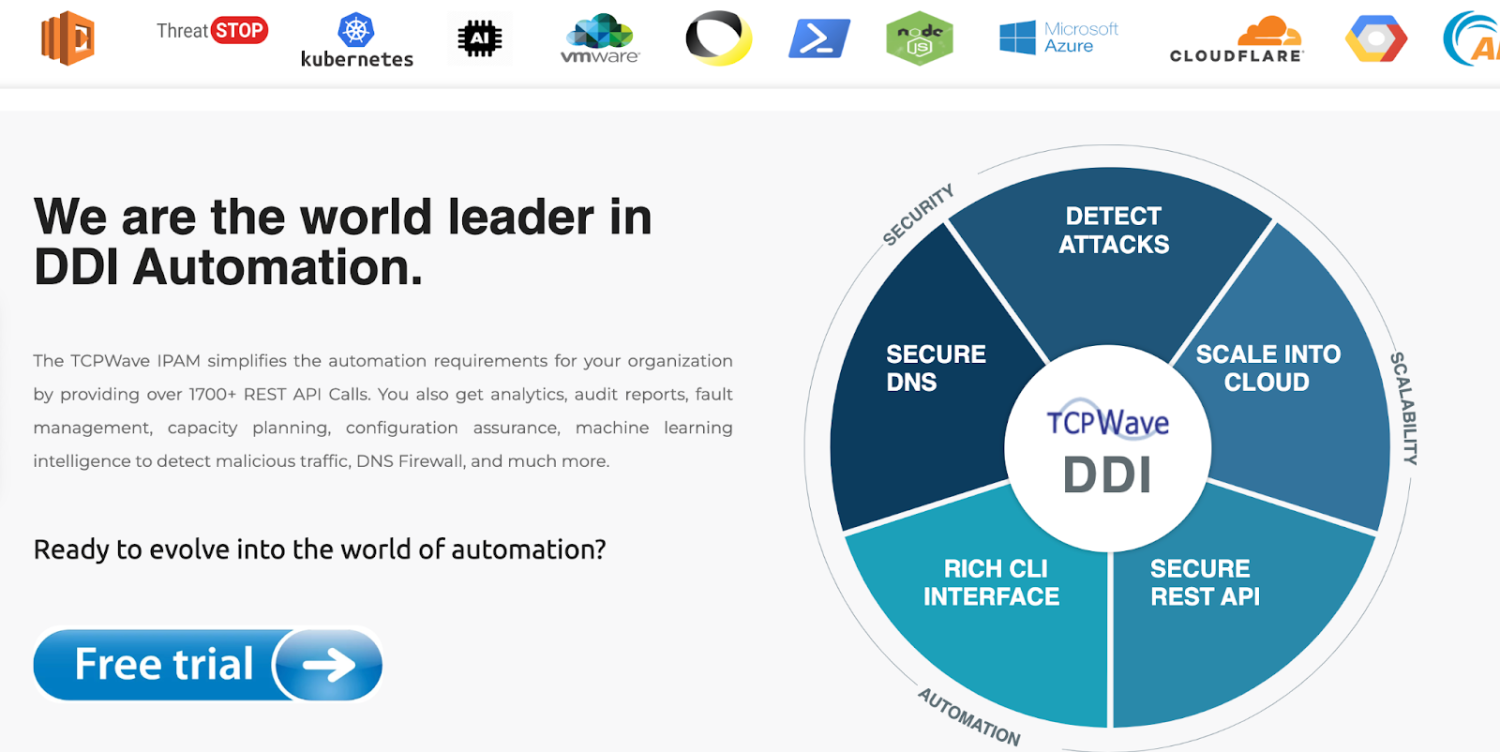The width and height of the screenshot is (1500, 752).
Task: Click the Free trial button
Action: [208, 665]
